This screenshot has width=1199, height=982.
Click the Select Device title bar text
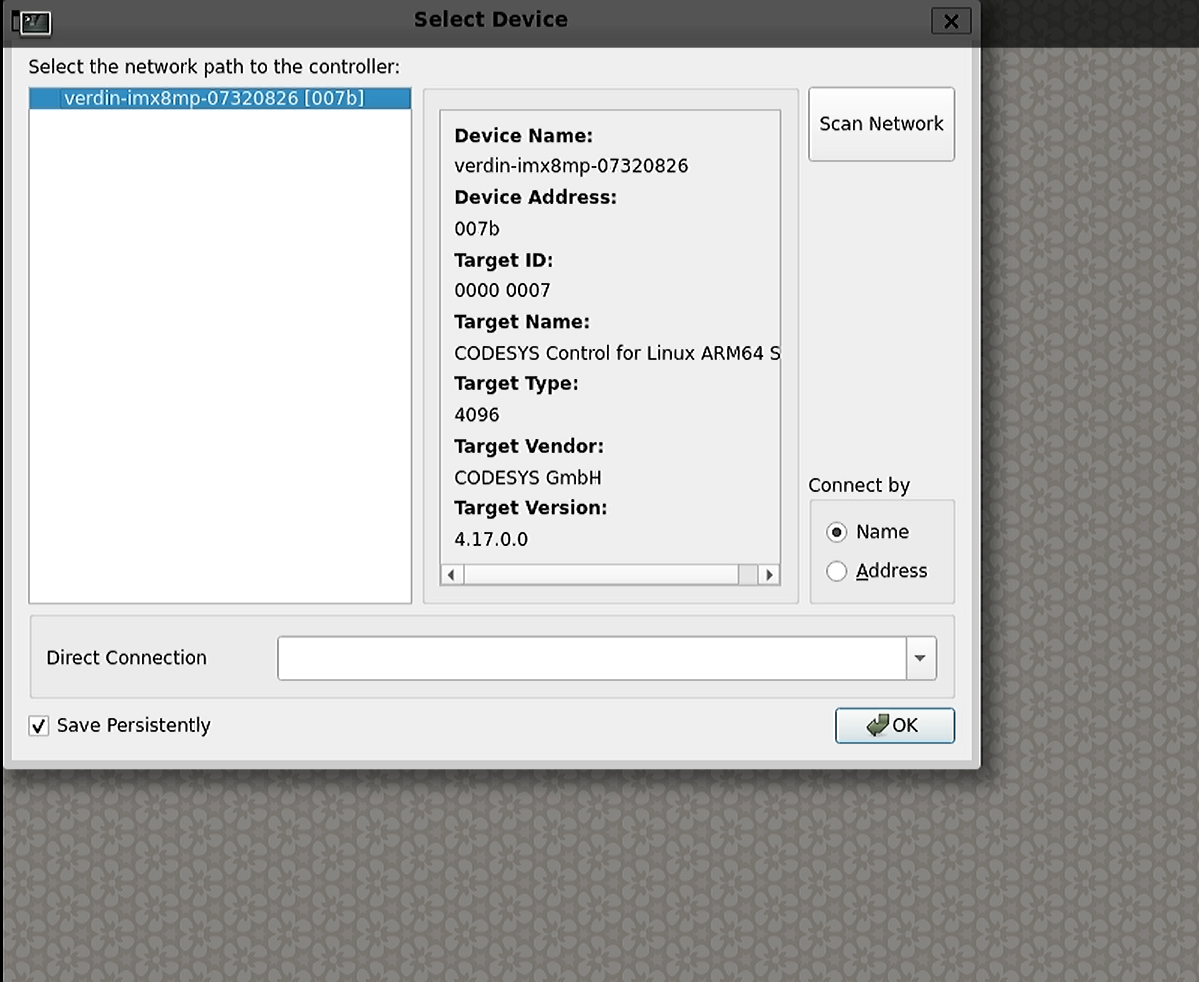[490, 20]
